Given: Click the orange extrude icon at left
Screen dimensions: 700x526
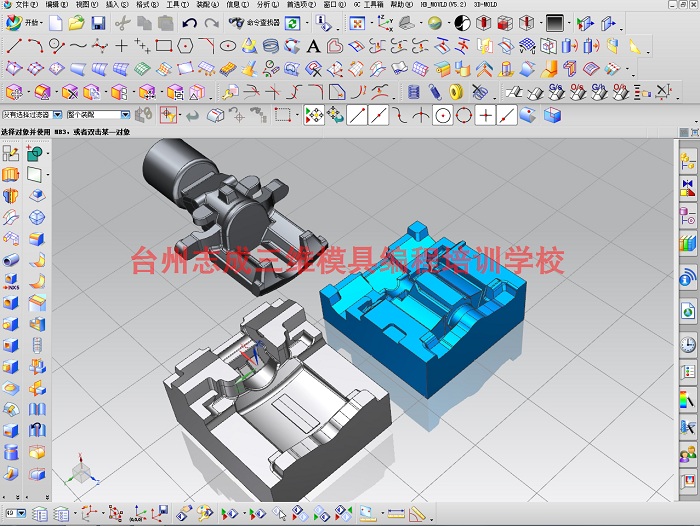Looking at the screenshot, I should 11,174.
